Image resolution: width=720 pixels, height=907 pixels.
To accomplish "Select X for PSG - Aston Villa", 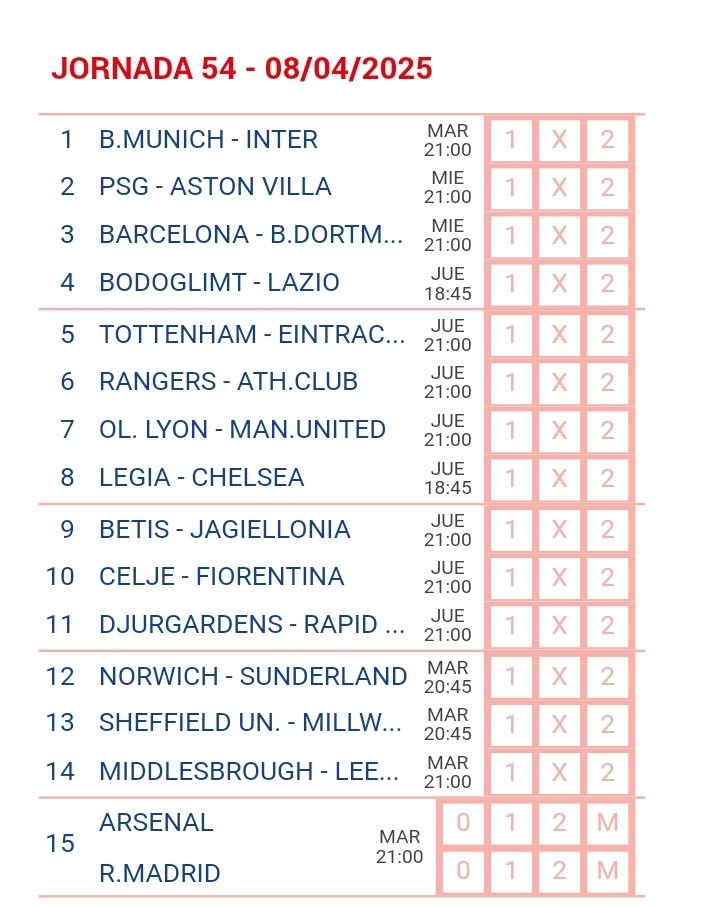I will point(559,188).
